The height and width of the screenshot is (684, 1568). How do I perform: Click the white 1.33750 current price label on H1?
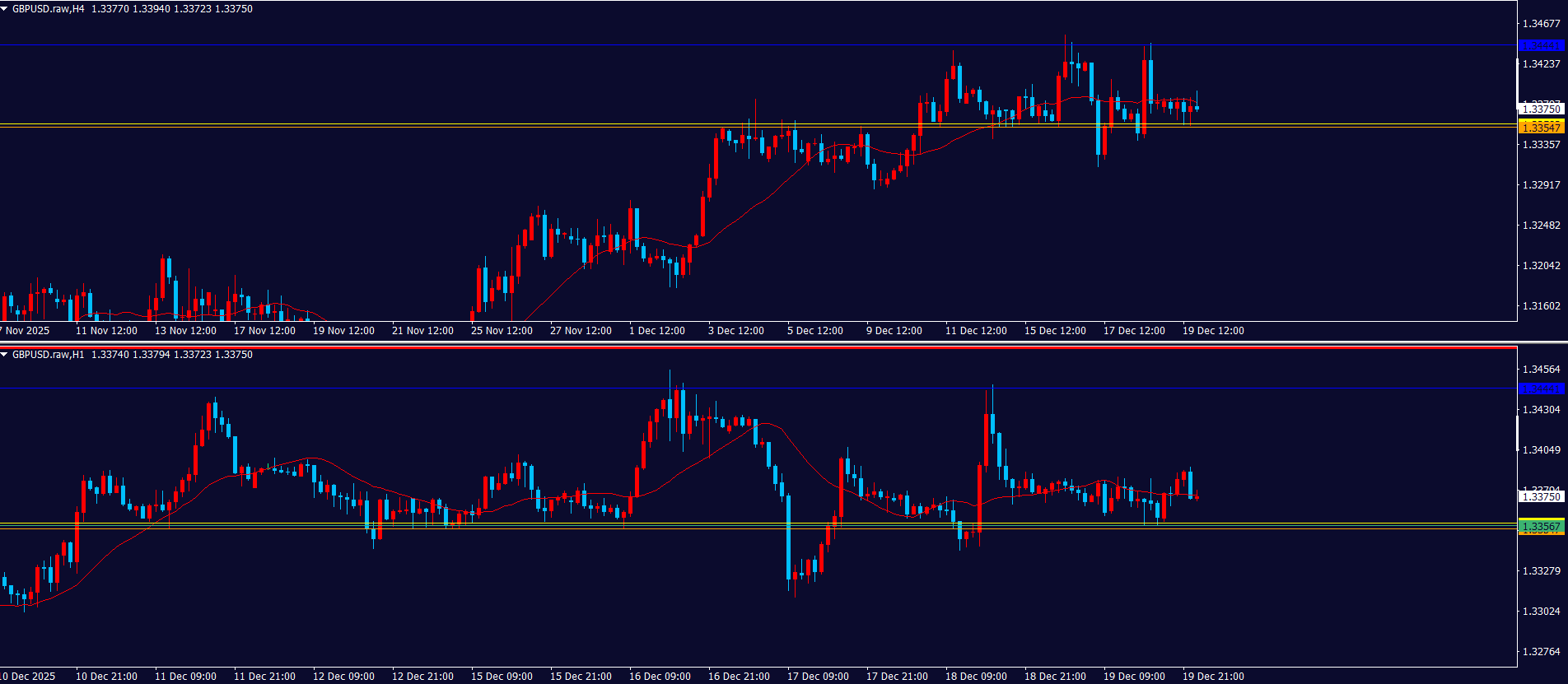pyautogui.click(x=1541, y=496)
